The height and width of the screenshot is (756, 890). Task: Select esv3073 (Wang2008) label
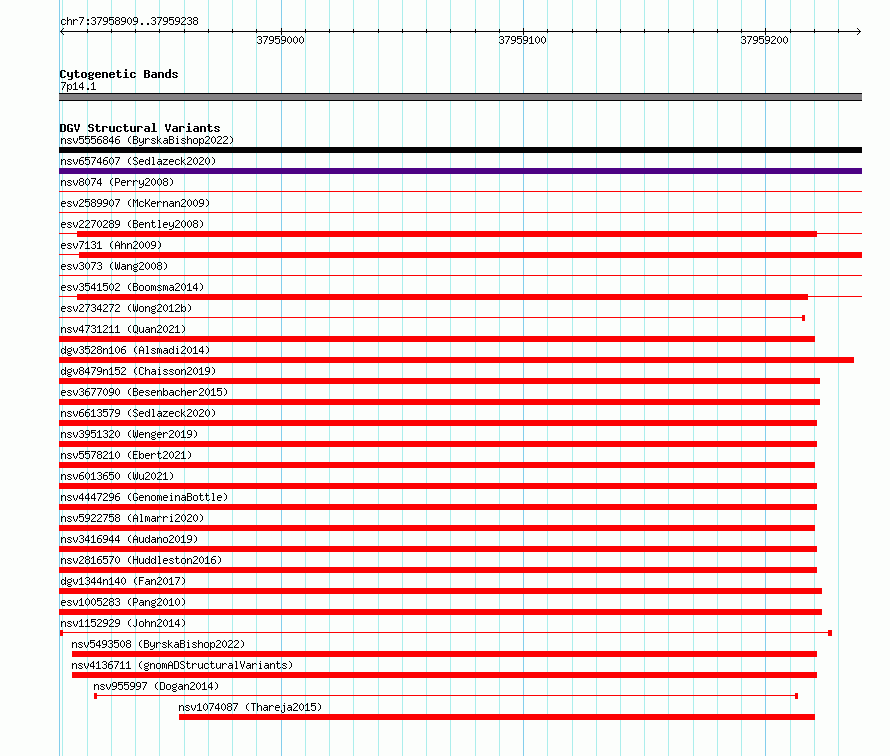pyautogui.click(x=114, y=266)
